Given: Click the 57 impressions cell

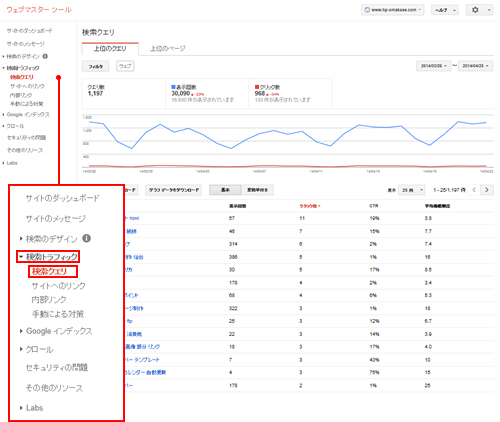Looking at the screenshot, I should (232, 218).
